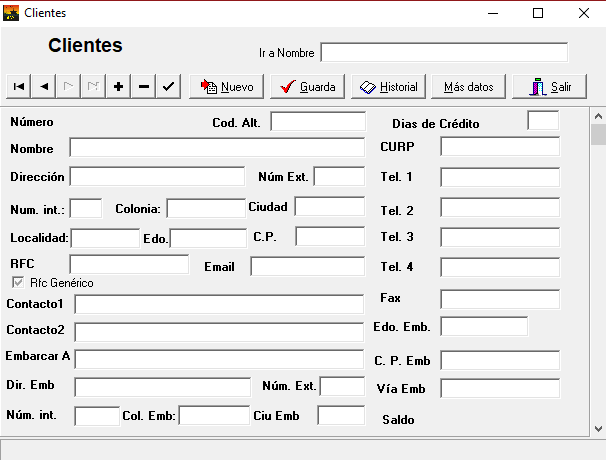This screenshot has width=606, height=460.
Task: Click the Clientes app icon in titlebar
Action: tap(12, 13)
